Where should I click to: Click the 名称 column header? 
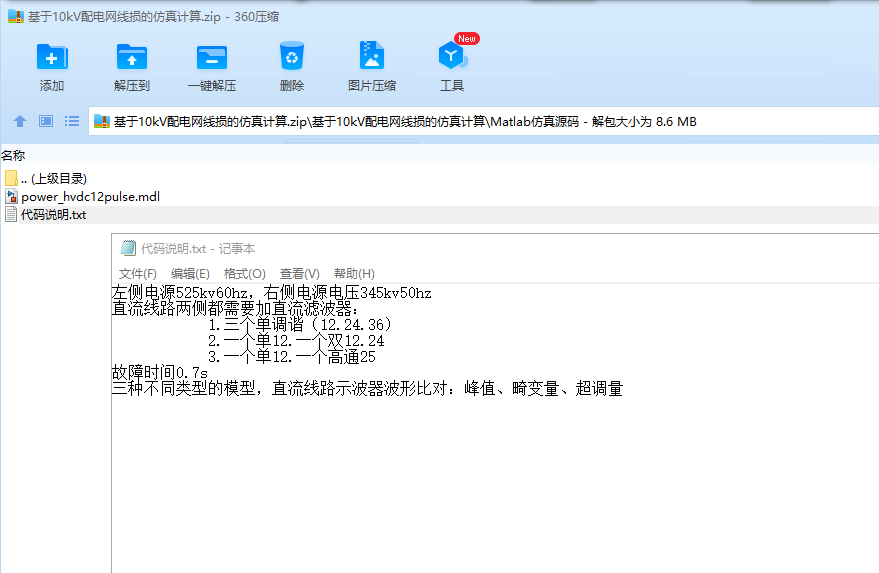point(13,155)
